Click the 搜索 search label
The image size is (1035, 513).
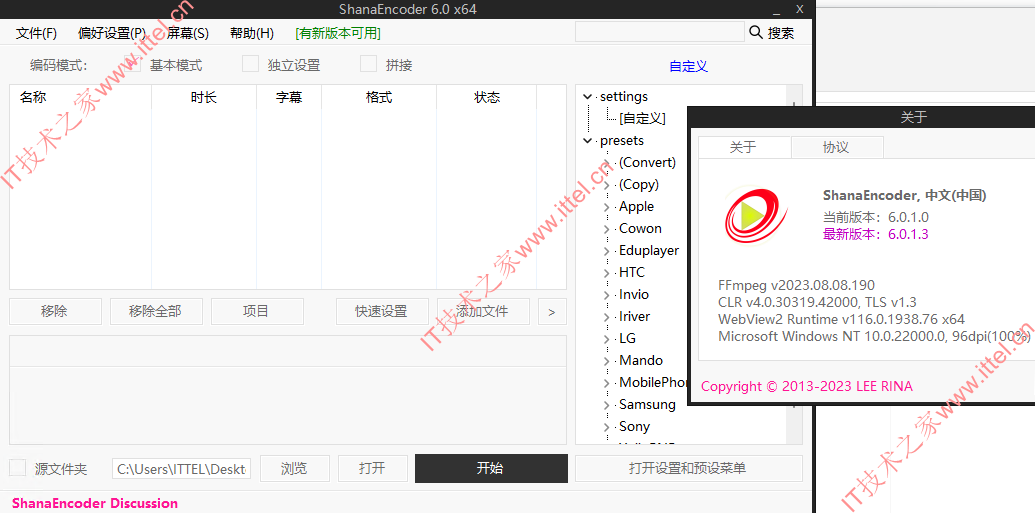coord(781,33)
